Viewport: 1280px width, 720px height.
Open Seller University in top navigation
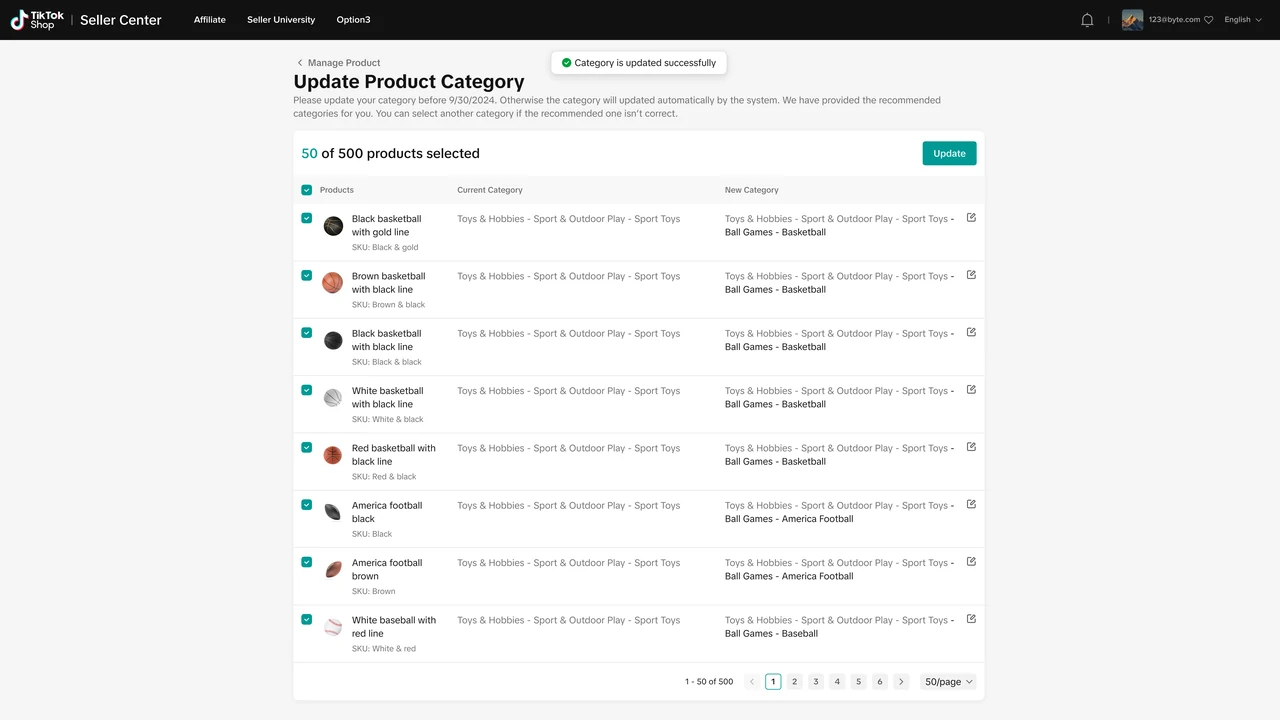(x=281, y=20)
